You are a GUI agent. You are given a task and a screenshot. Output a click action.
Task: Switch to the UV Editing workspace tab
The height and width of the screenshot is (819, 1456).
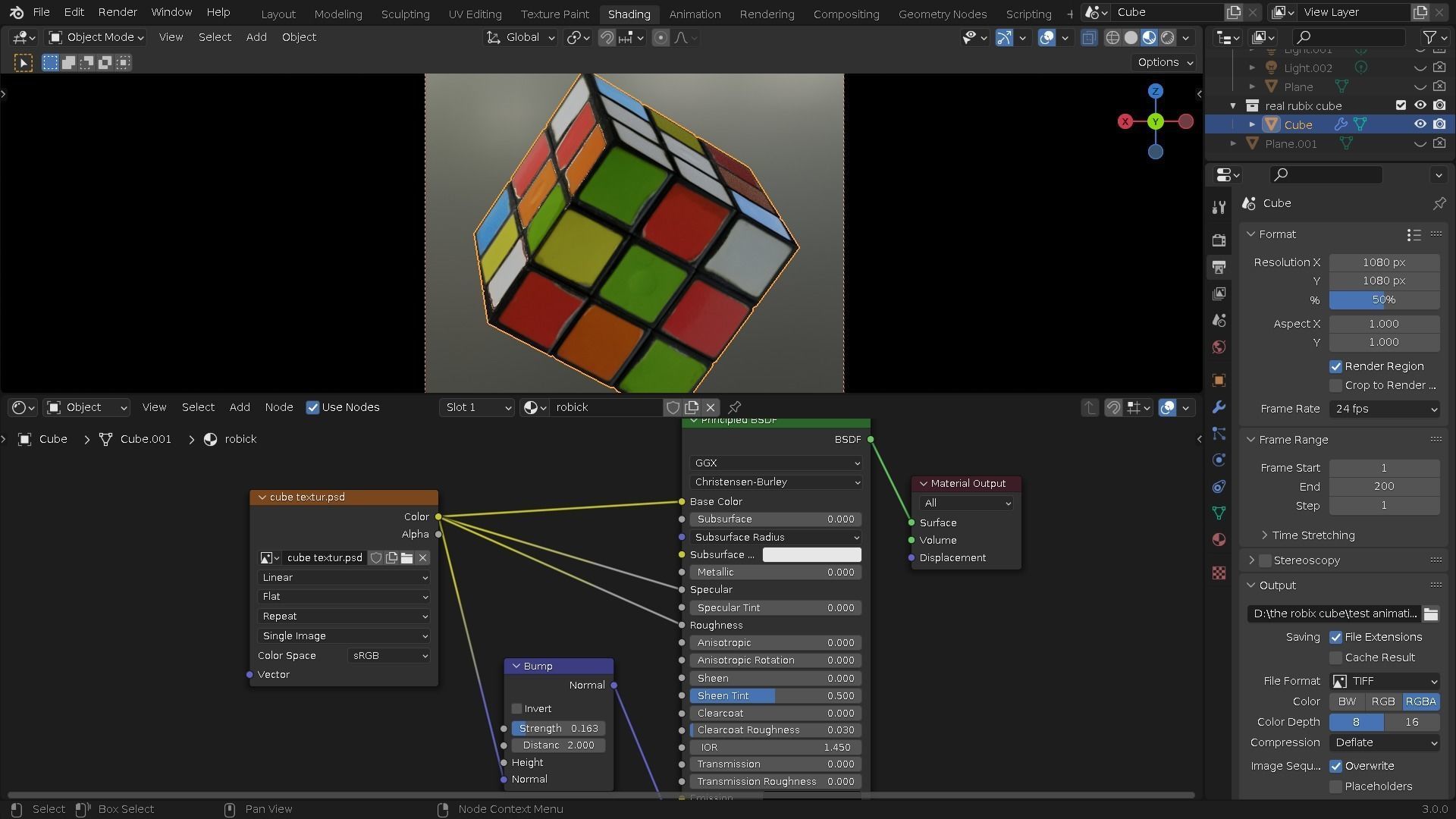tap(475, 14)
